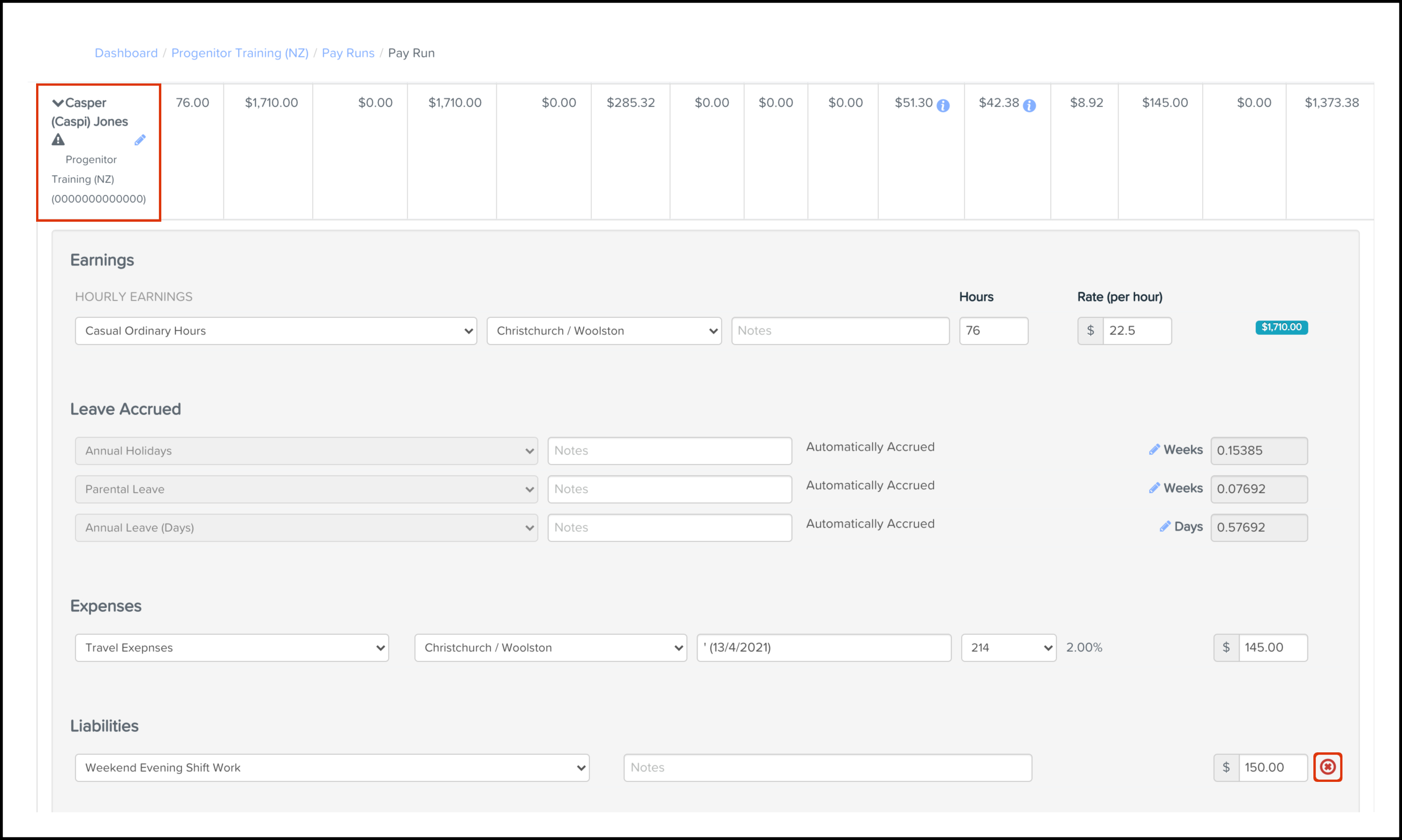Click the $1,710.00 earnings total badge

(1281, 327)
